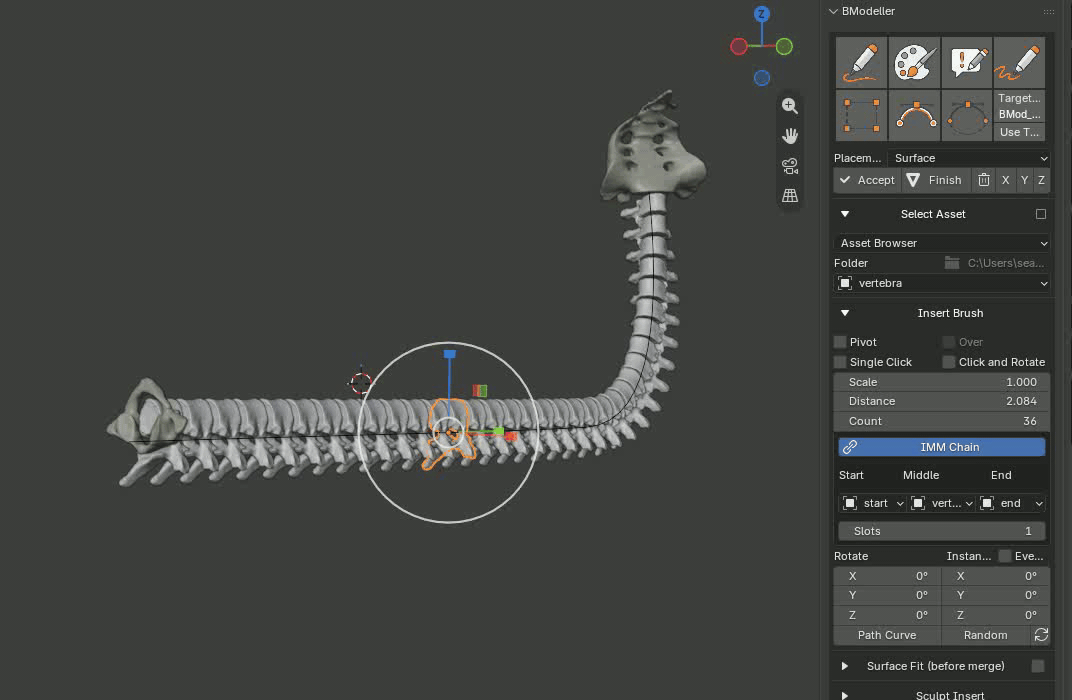Open the Placement Surface dropdown
The height and width of the screenshot is (700, 1072).
[x=969, y=158]
